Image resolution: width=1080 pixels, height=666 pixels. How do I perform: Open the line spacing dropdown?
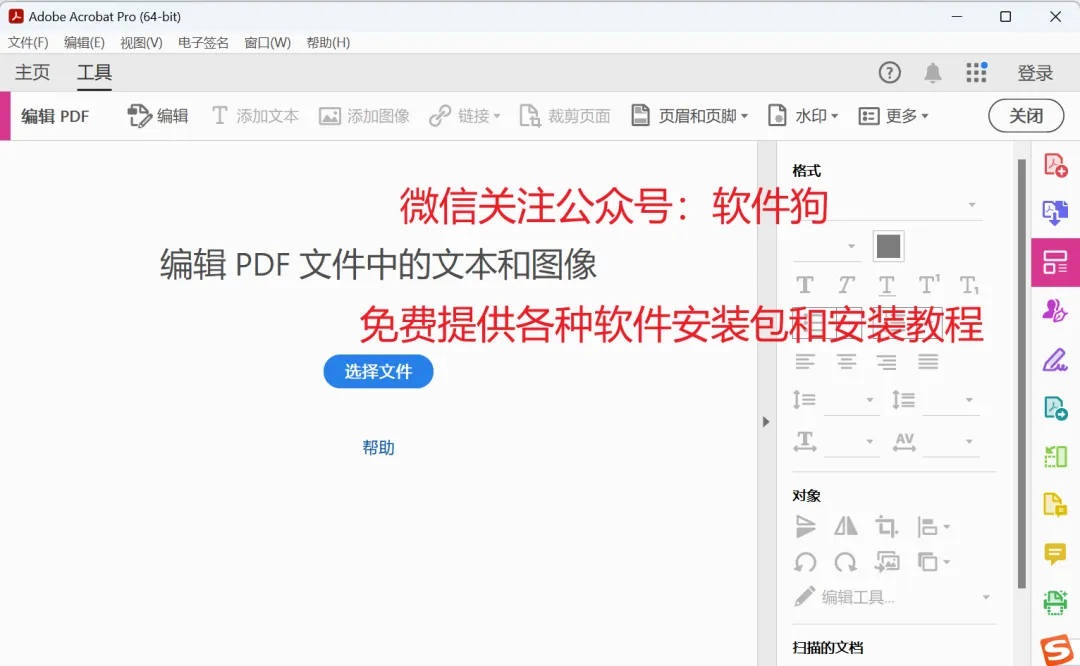click(x=851, y=399)
